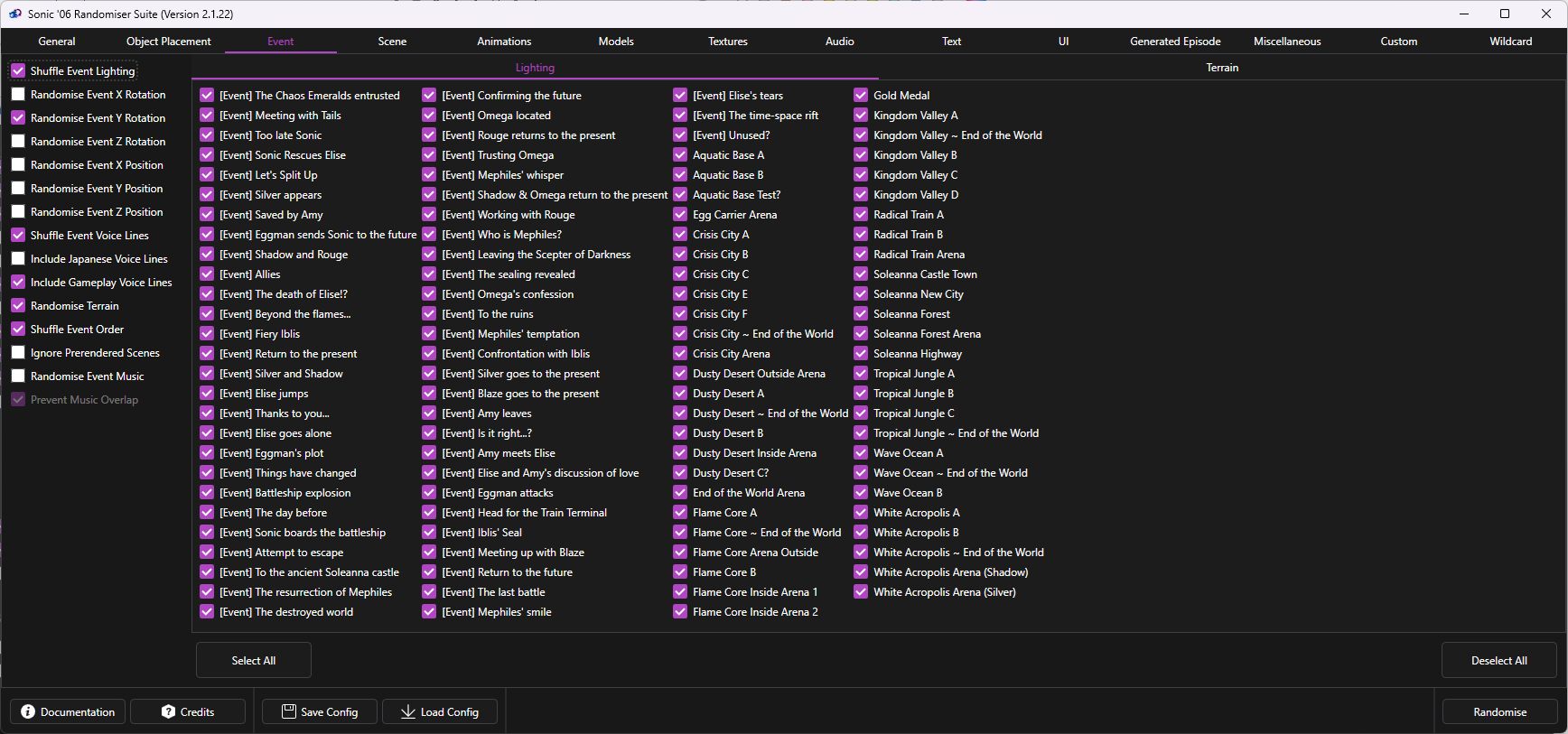Open the Custom tab
1568x734 pixels.
click(1399, 42)
